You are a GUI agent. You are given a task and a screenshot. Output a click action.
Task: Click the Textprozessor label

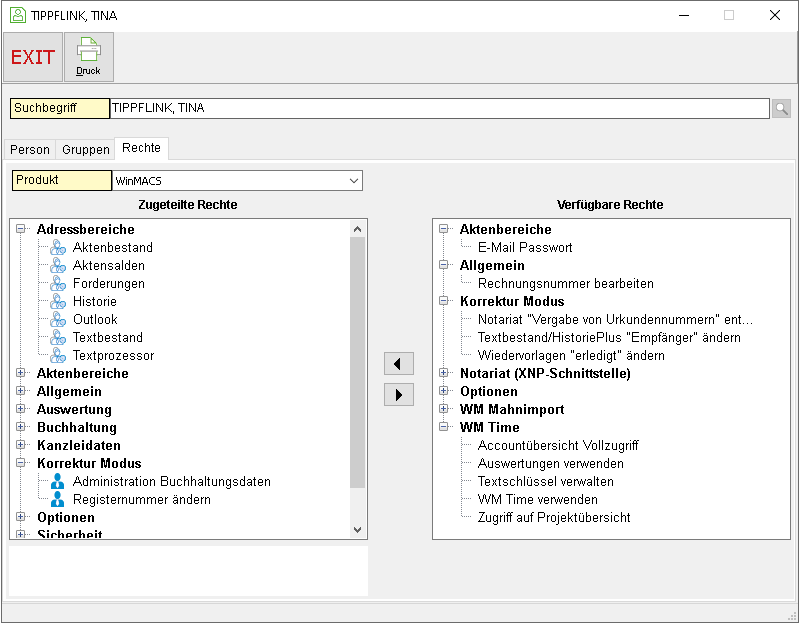(113, 355)
